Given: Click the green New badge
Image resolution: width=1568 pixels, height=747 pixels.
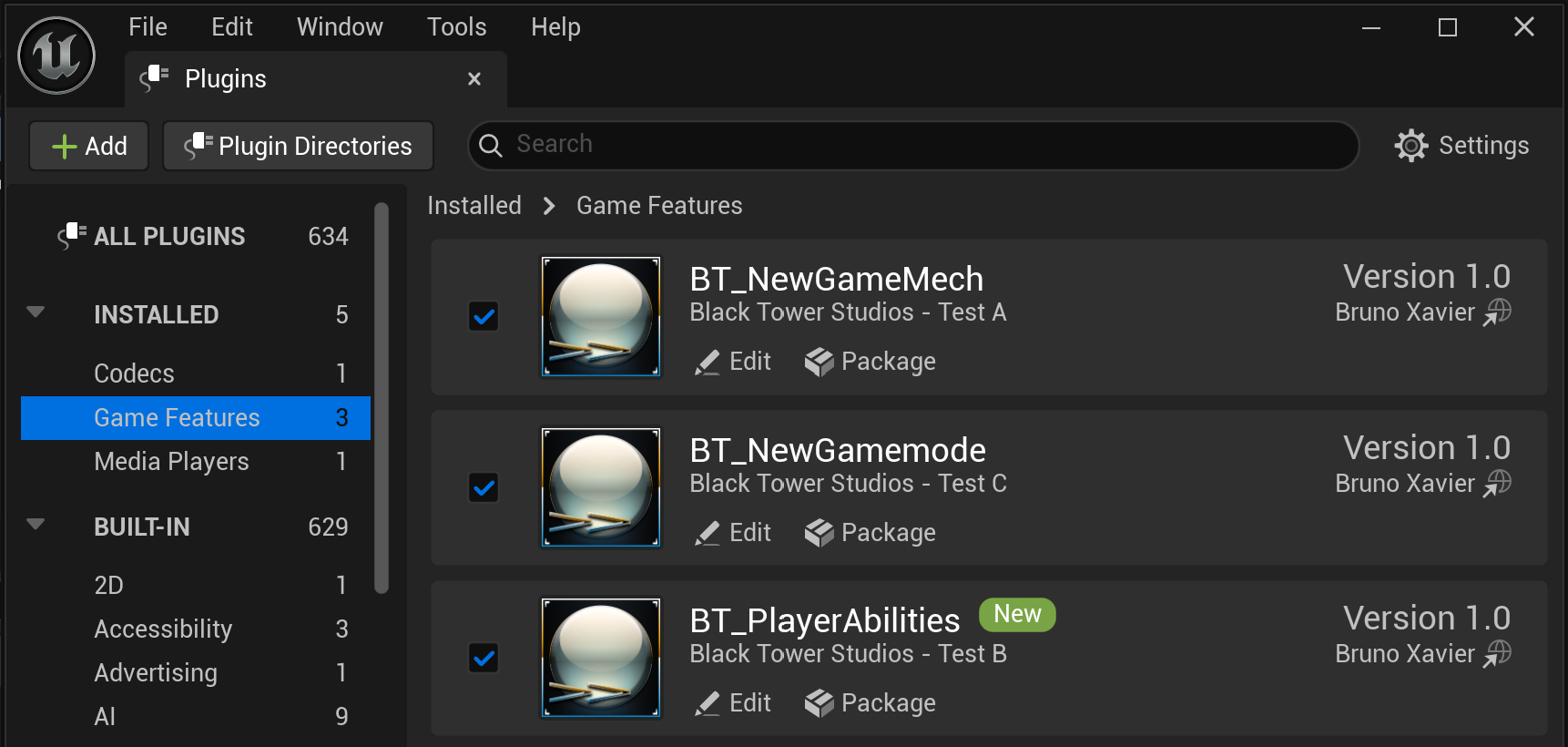Looking at the screenshot, I should point(1017,615).
